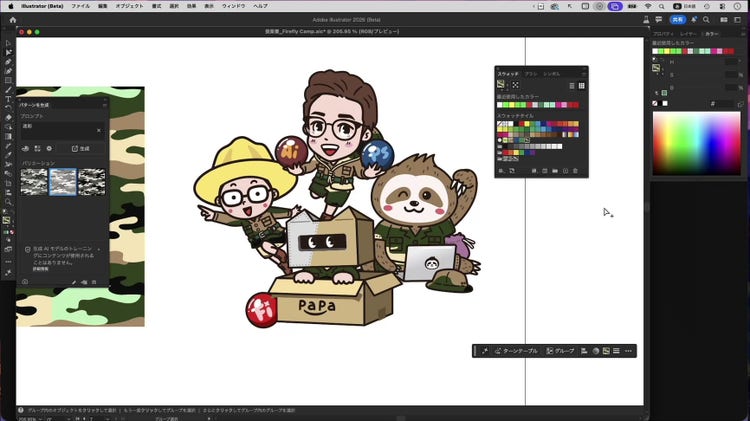This screenshot has width=750, height=421.
Task: Open the オブジェクト menu
Action: click(x=129, y=6)
